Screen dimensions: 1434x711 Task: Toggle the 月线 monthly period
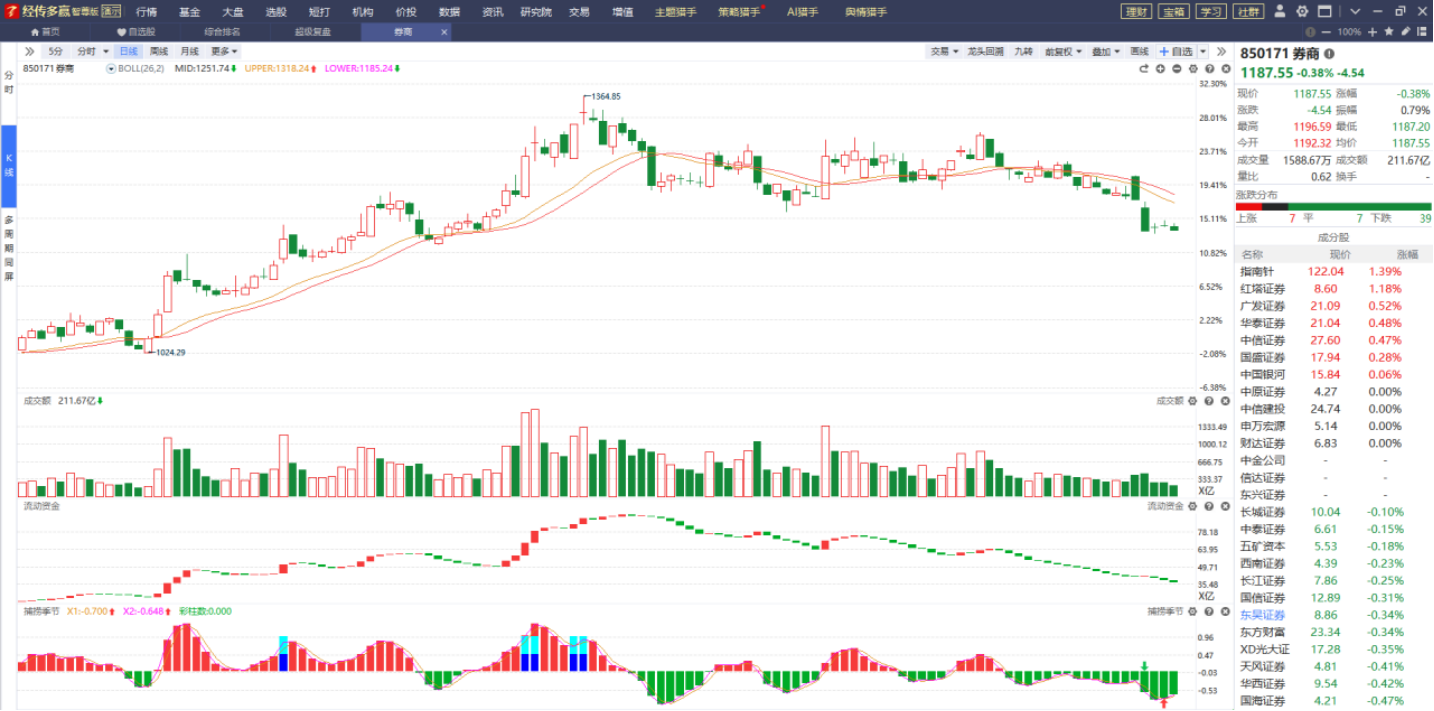189,51
